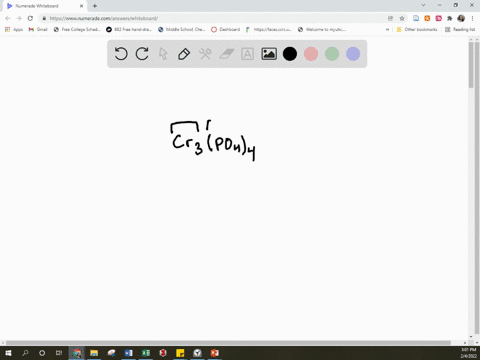This screenshot has width=480, height=360.
Task: Open Cortana from the taskbar
Action: pos(42,353)
